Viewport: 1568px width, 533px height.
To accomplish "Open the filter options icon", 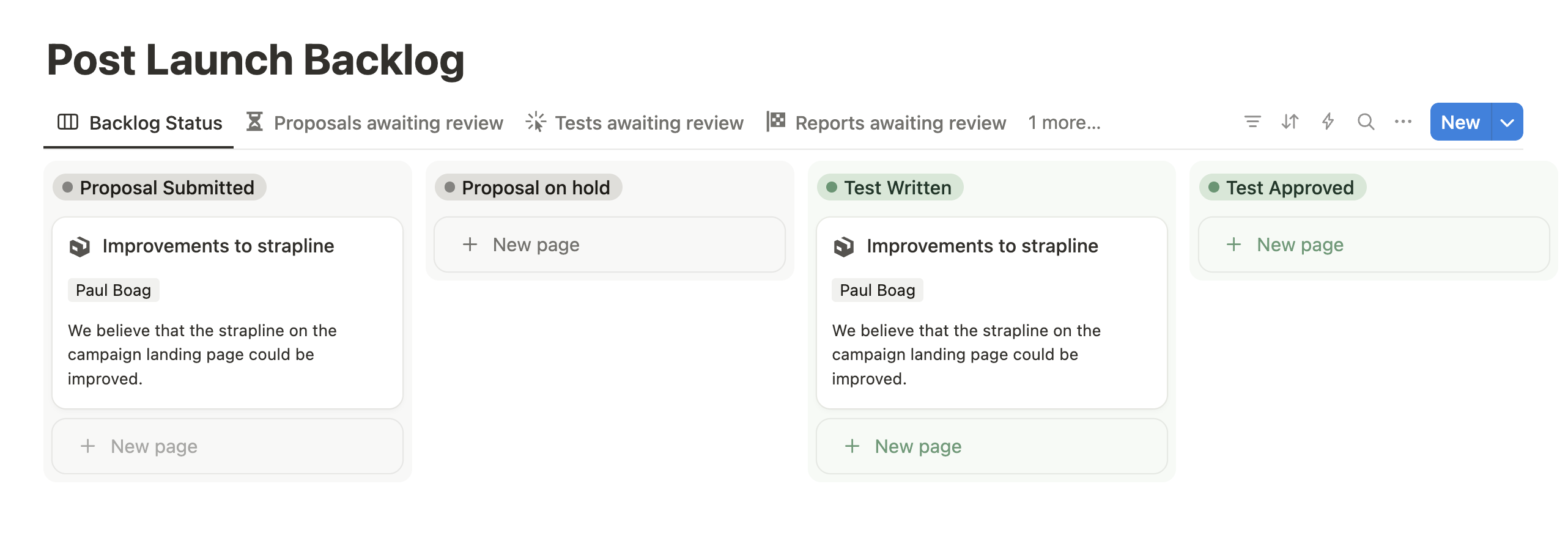I will (x=1252, y=122).
